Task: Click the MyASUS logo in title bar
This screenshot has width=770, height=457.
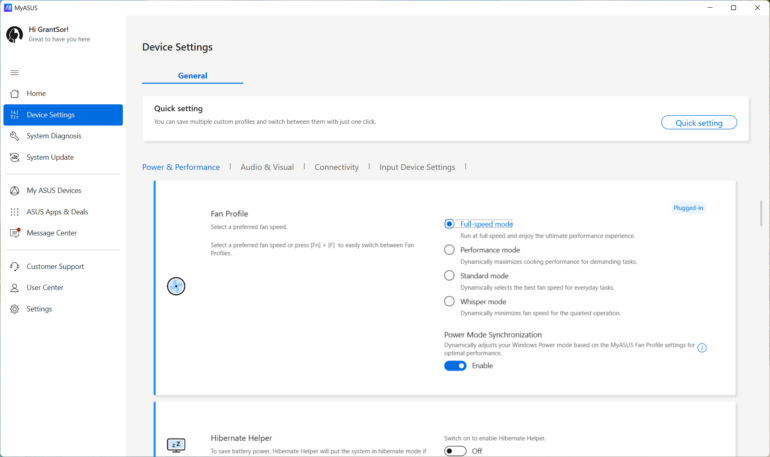Action: (x=8, y=8)
